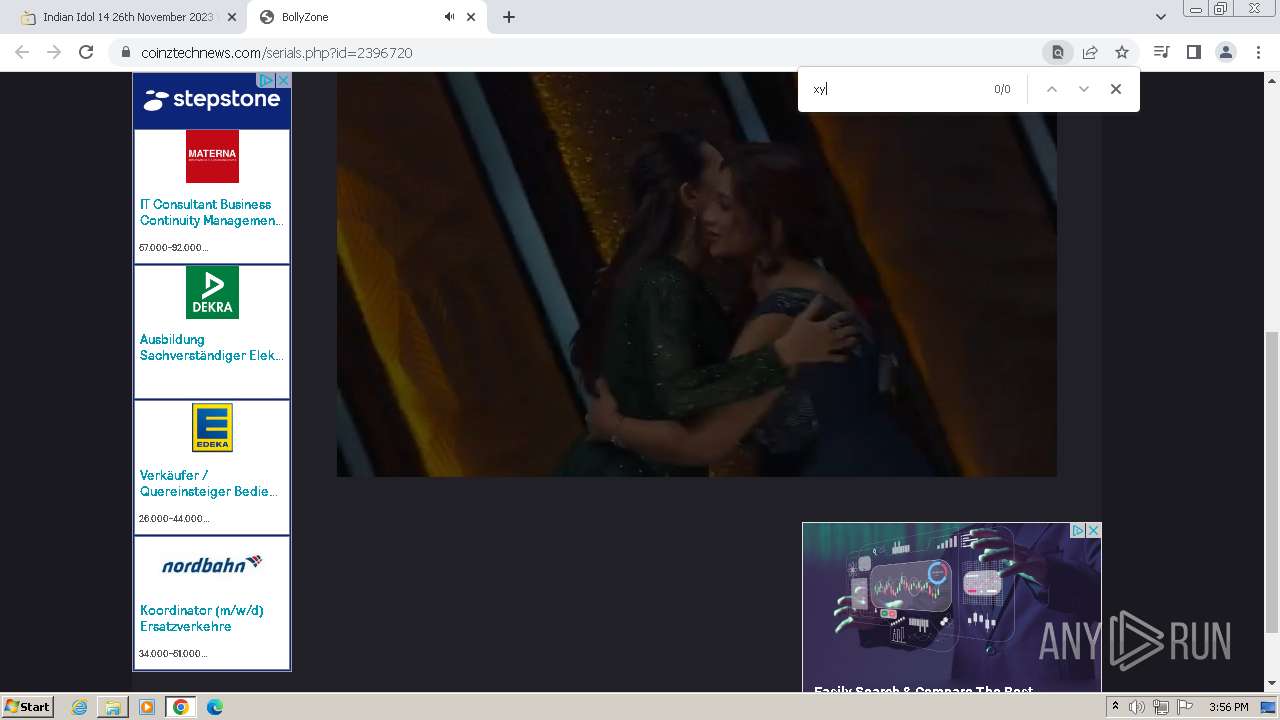Open a new tab
Image resolution: width=1280 pixels, height=720 pixels.
tap(509, 17)
